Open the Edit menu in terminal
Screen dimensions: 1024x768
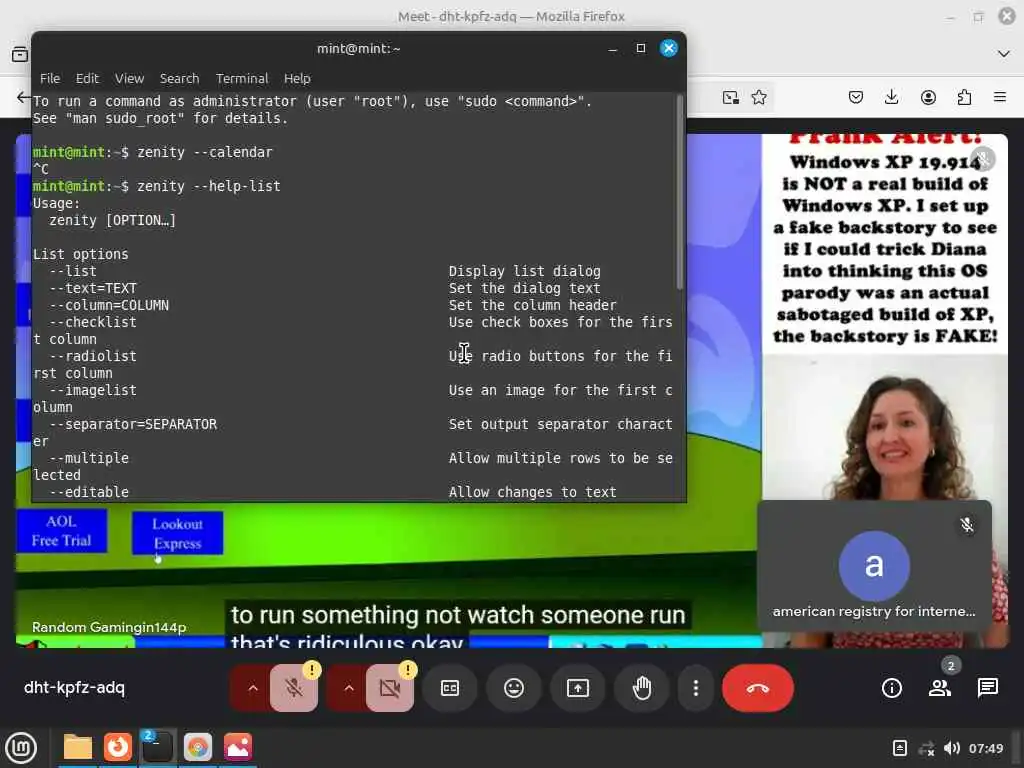[87, 78]
